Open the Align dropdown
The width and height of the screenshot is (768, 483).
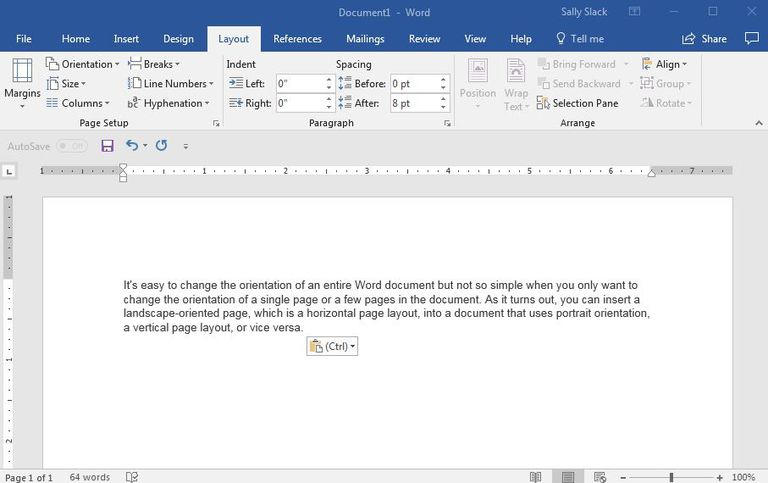pos(664,64)
